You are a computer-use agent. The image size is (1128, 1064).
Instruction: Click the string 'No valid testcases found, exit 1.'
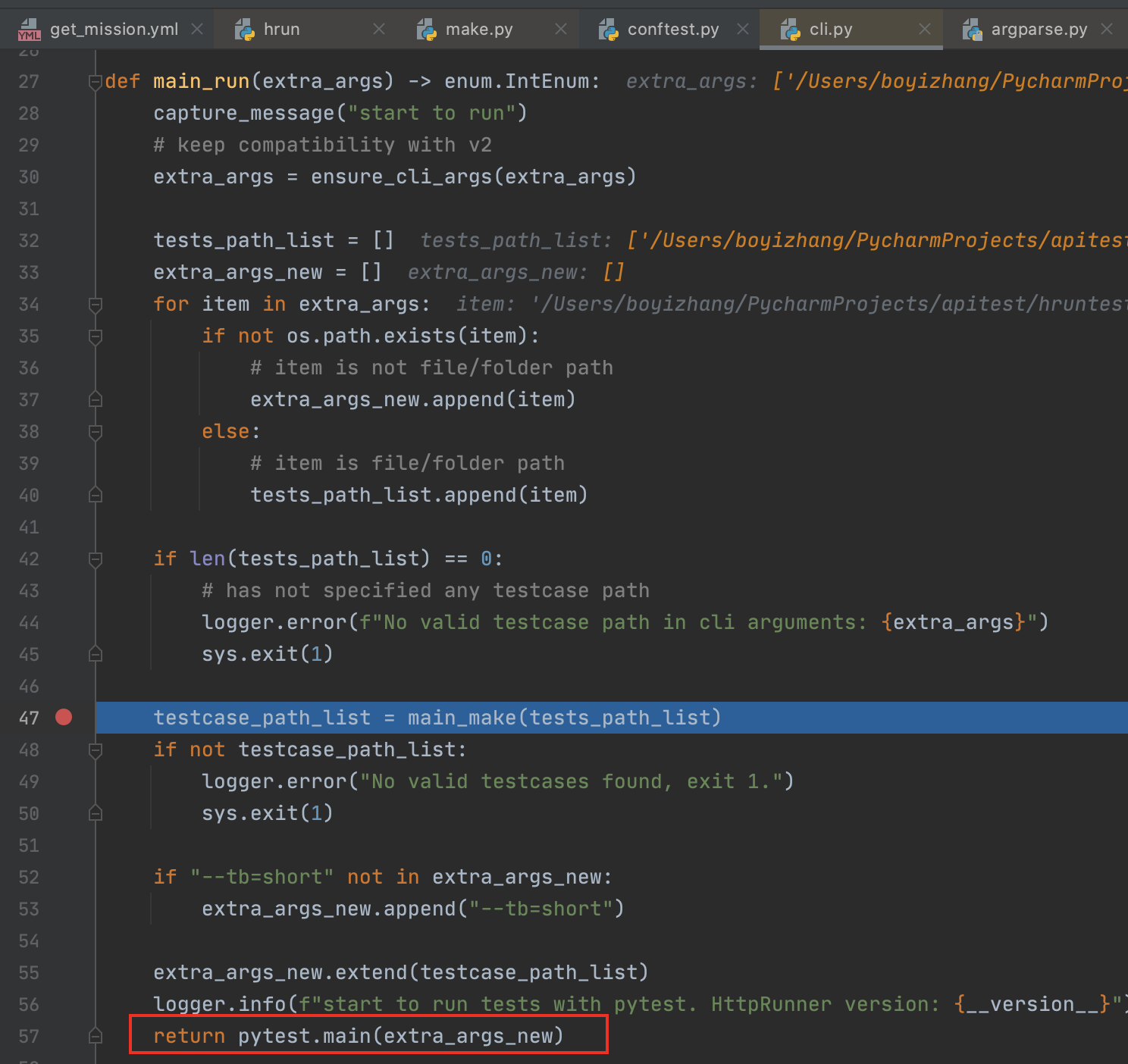[x=571, y=781]
